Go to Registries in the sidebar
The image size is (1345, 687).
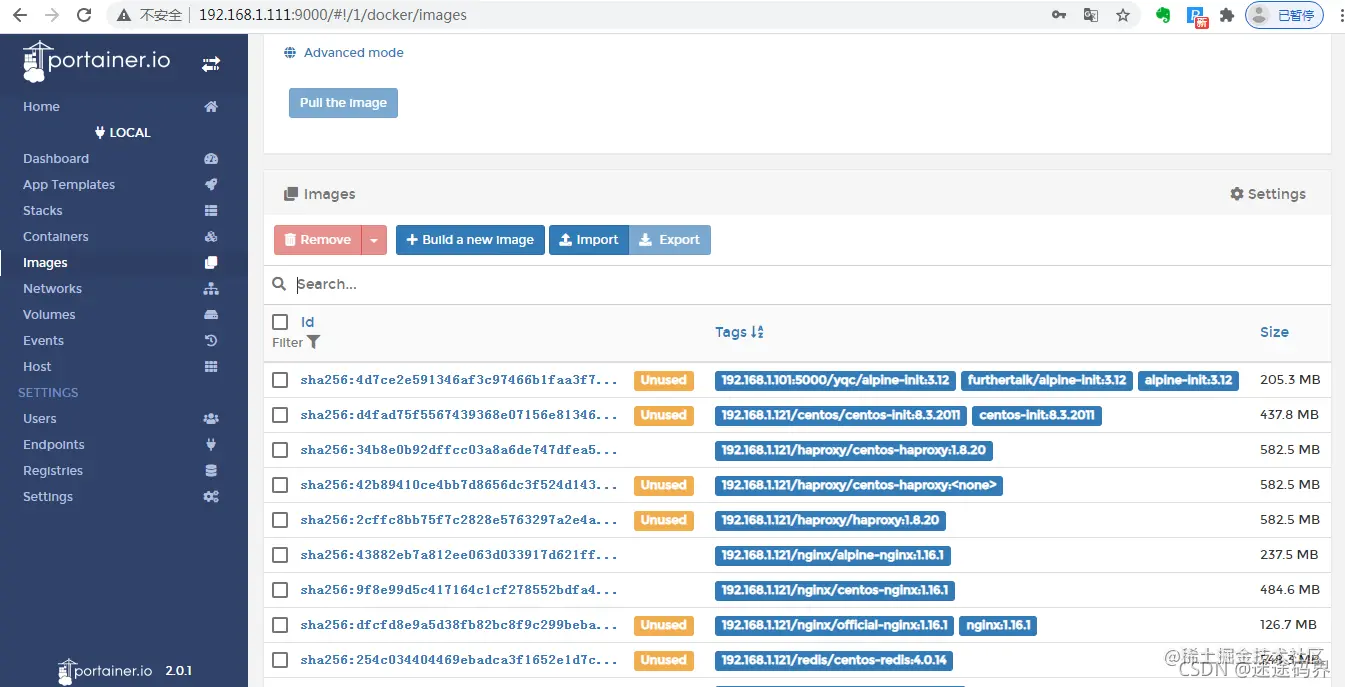pos(53,471)
